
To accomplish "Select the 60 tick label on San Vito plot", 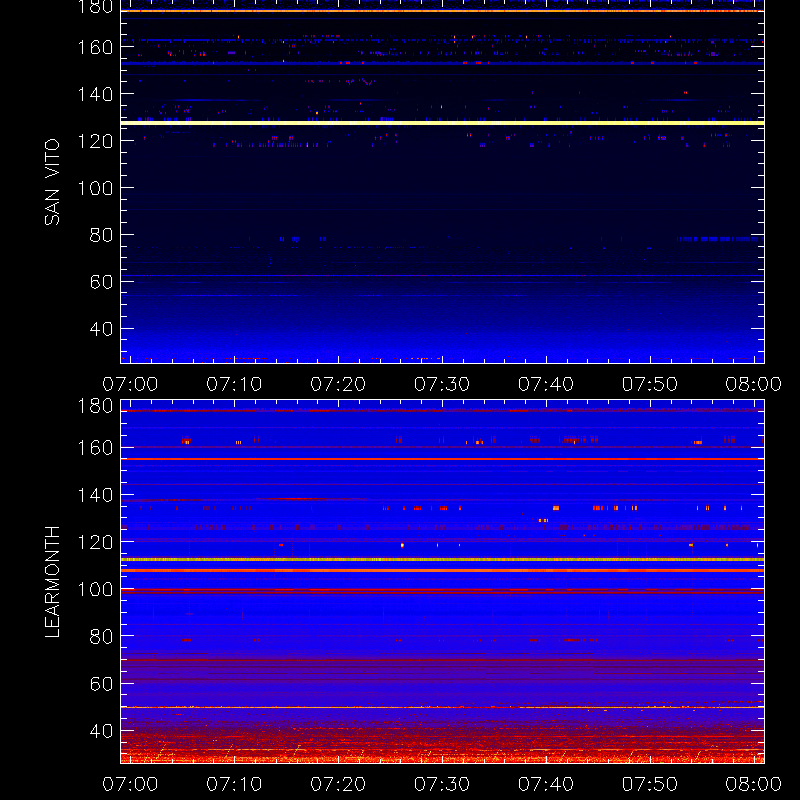I will pyautogui.click(x=101, y=282).
